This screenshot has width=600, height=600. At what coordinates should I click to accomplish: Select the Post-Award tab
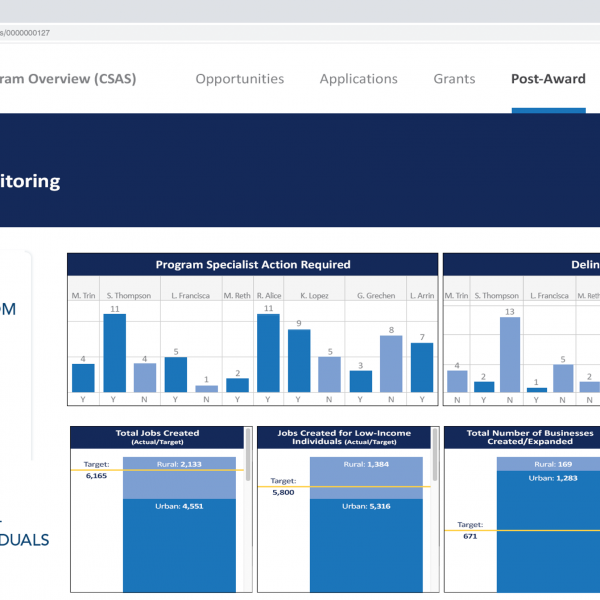pyautogui.click(x=548, y=79)
